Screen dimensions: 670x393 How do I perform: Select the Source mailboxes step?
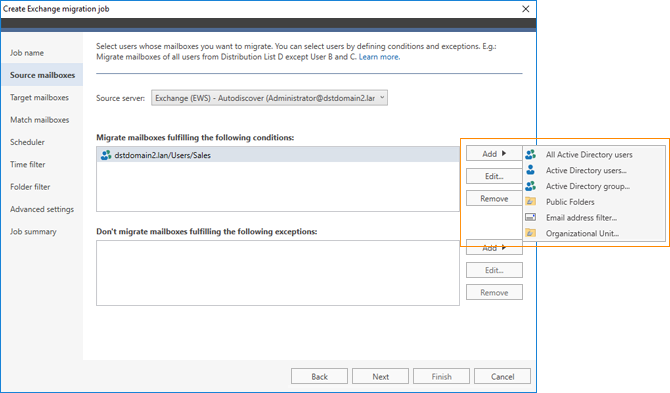(x=42, y=75)
